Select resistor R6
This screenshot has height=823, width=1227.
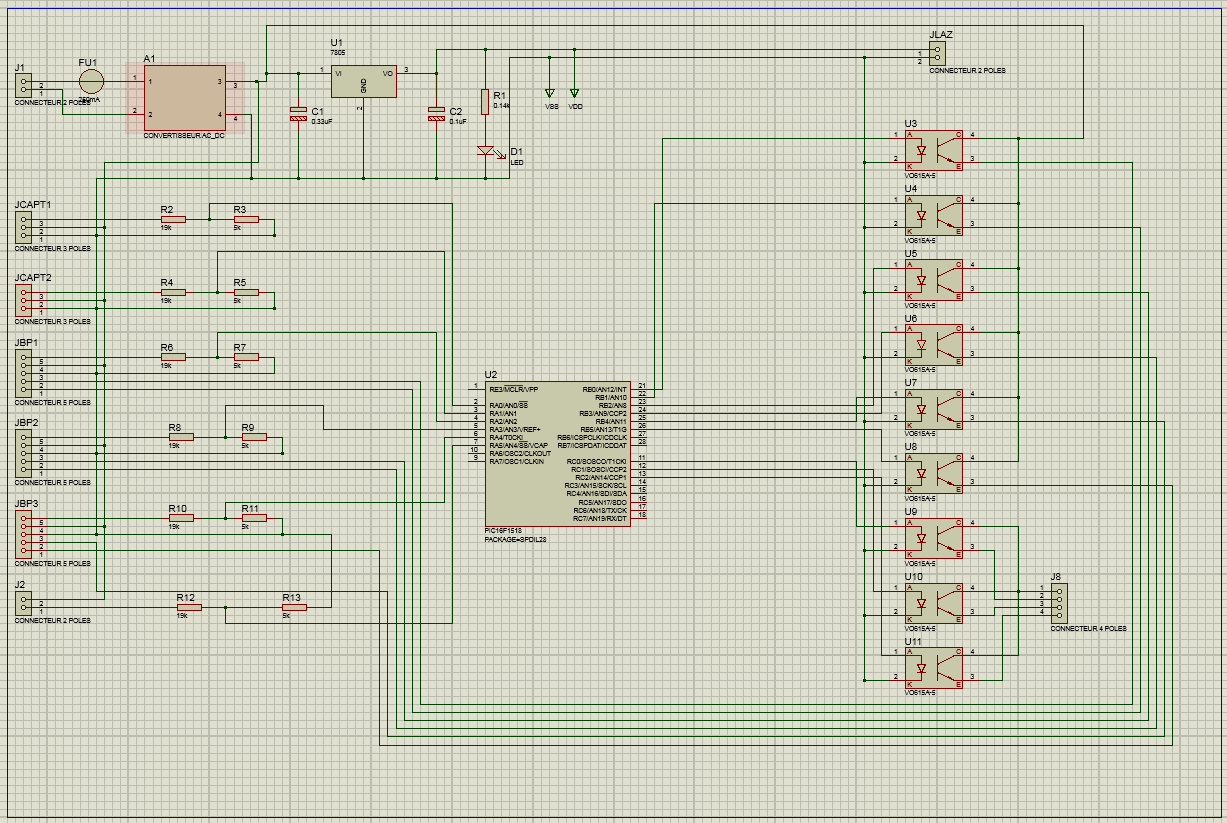click(173, 357)
